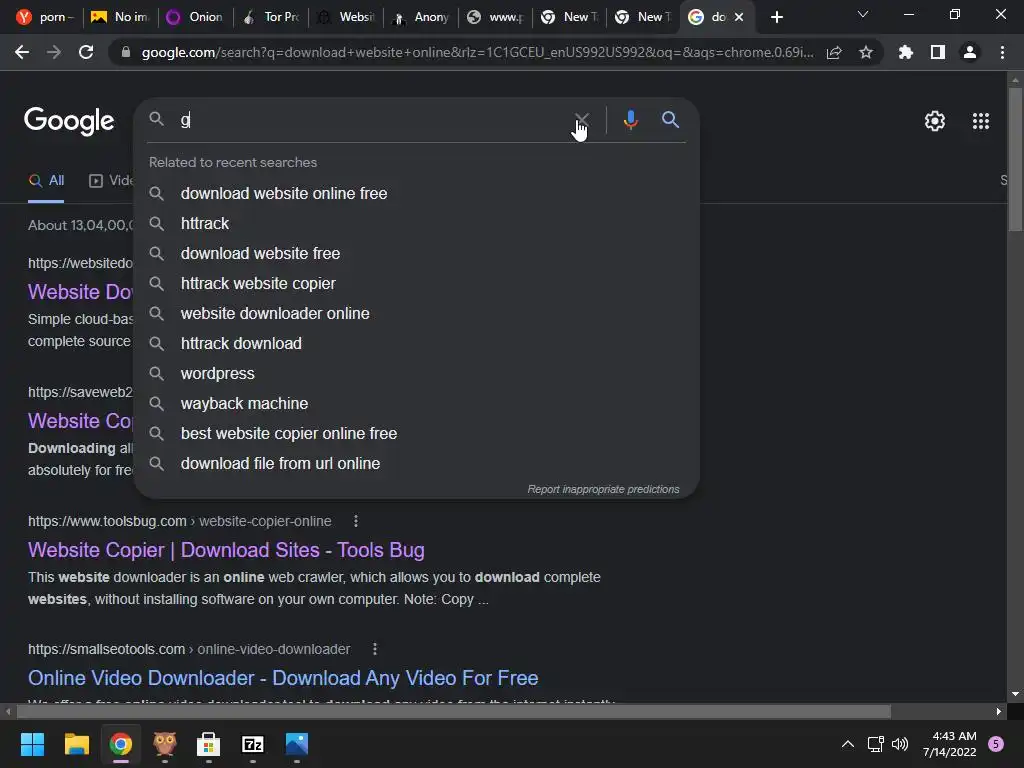Select suggestion 'website downloader online'

point(417,313)
